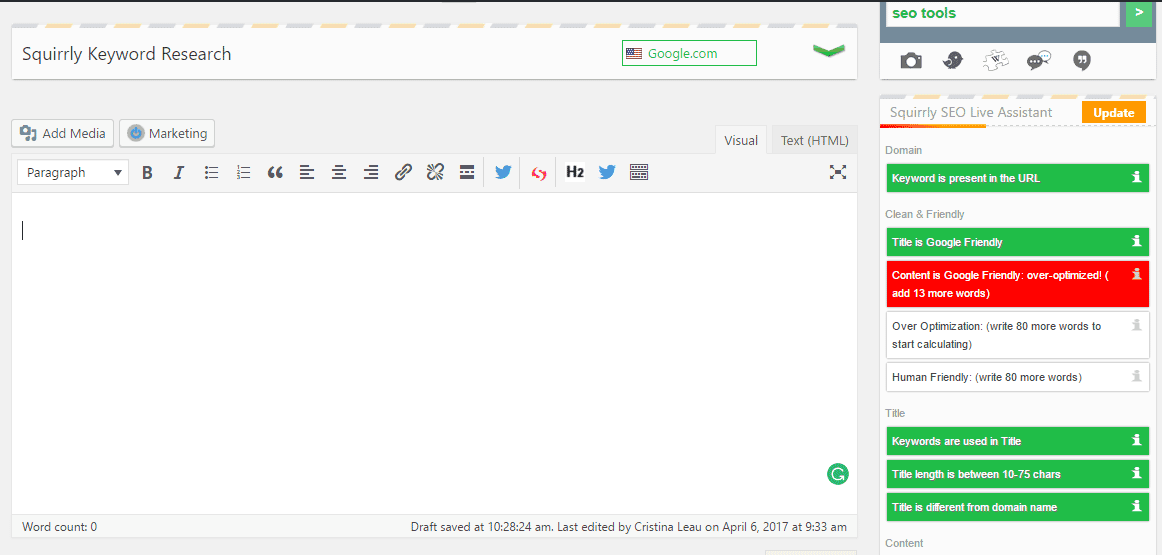Toggle the toolbar keyboard icon

[x=639, y=173]
